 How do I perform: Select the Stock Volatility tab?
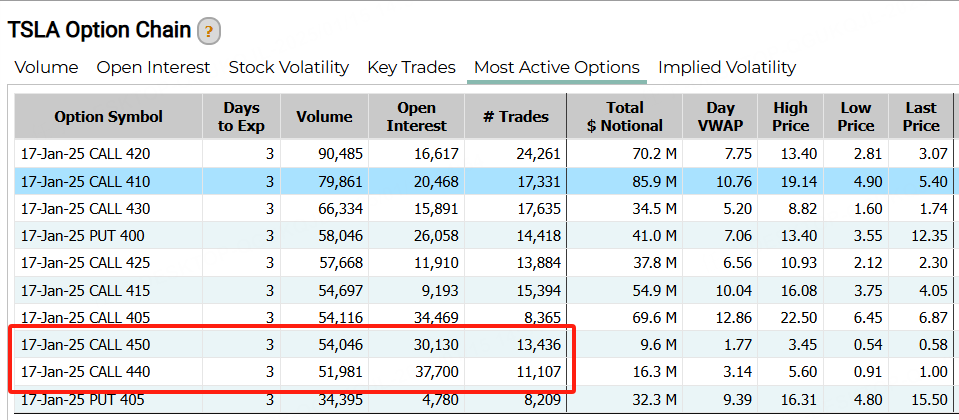tap(289, 67)
